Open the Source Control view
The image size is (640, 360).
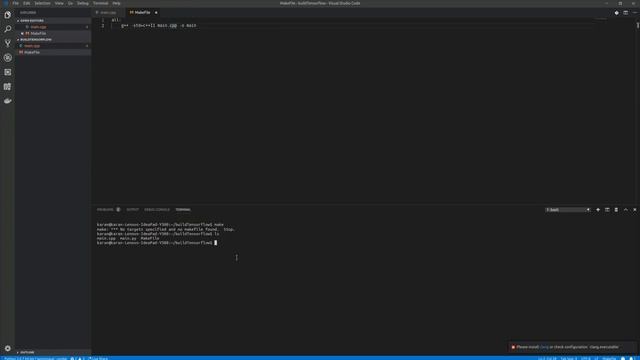point(7,43)
